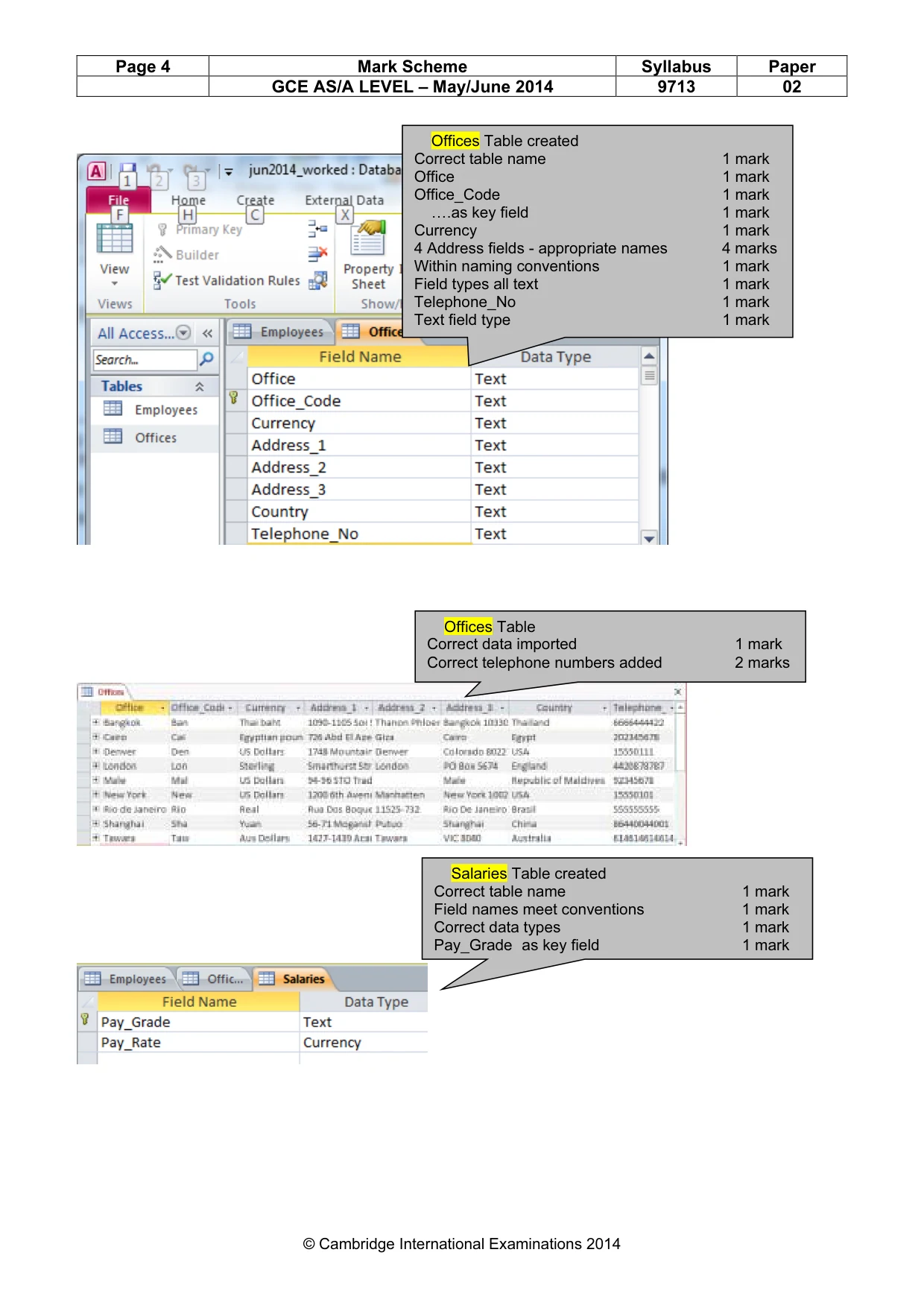The image size is (924, 1308).
Task: Select the Offices table in navigation pane
Action: pyautogui.click(x=155, y=437)
